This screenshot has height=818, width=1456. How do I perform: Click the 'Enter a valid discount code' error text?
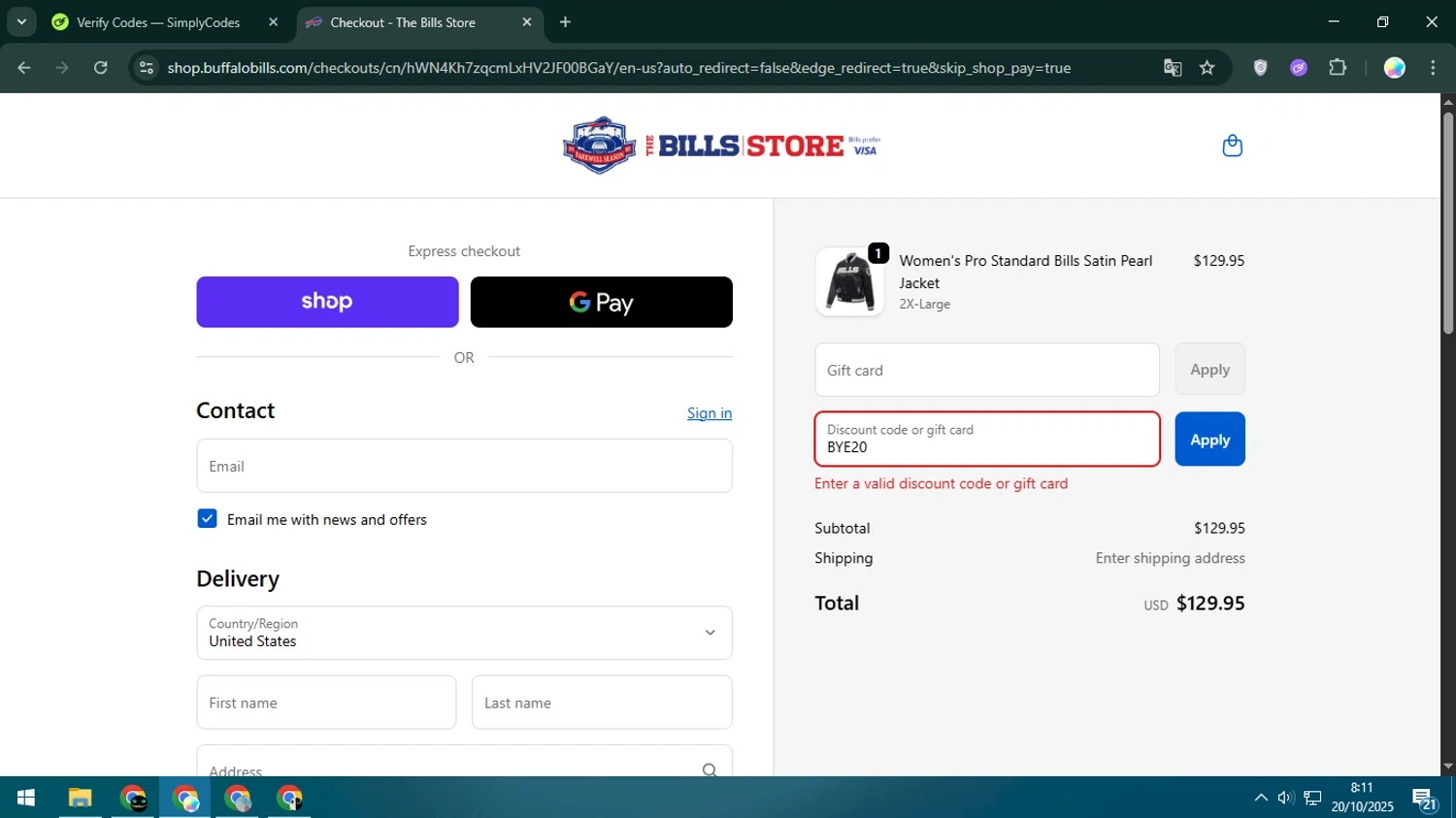[x=941, y=483]
